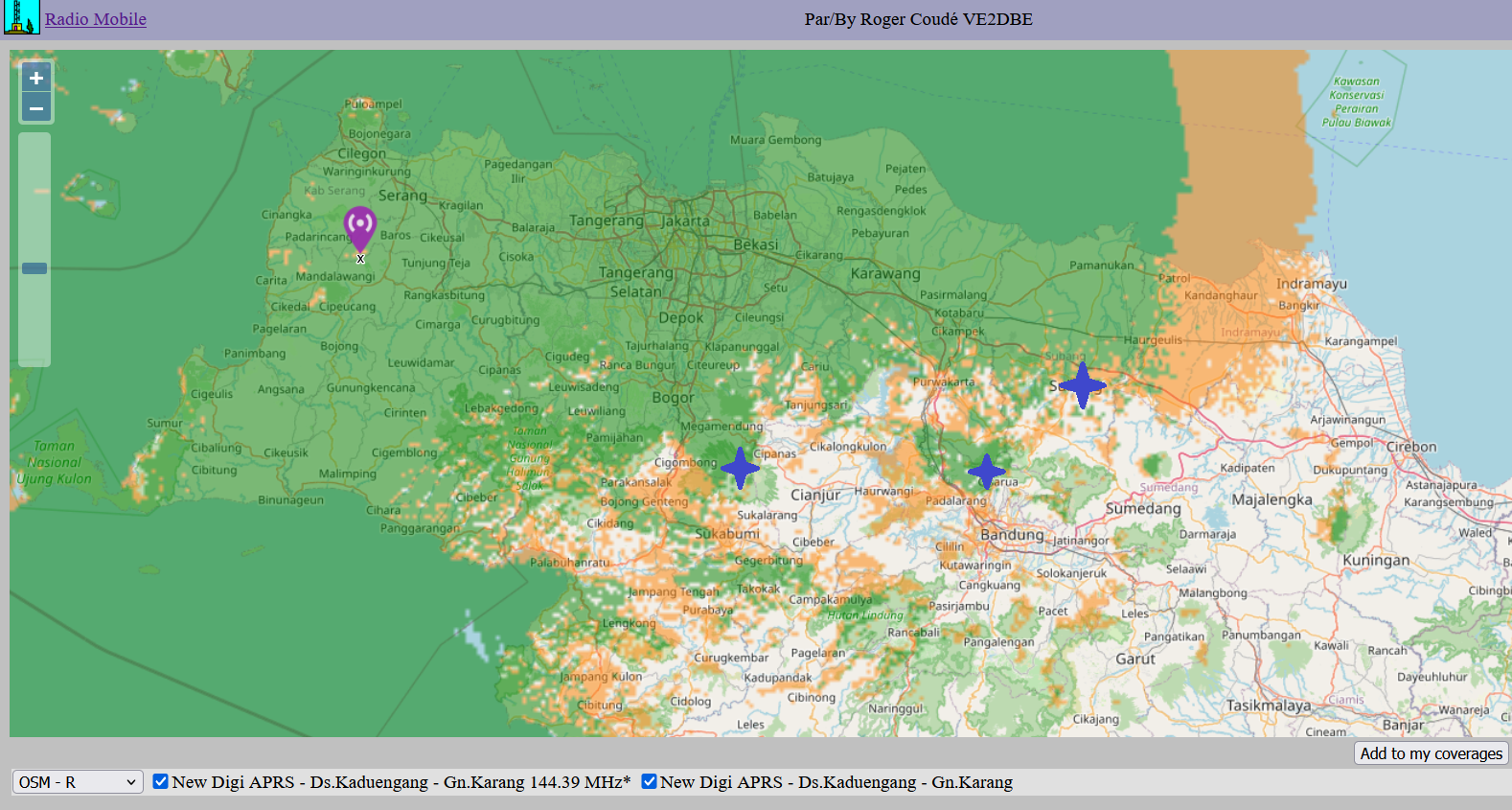Click the Bogor city label on the map
Viewport: 1512px width, 810px height.
(673, 398)
